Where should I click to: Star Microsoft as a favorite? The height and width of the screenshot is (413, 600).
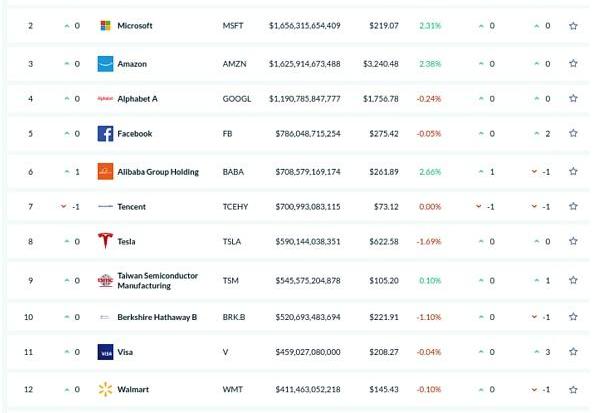pyautogui.click(x=573, y=25)
